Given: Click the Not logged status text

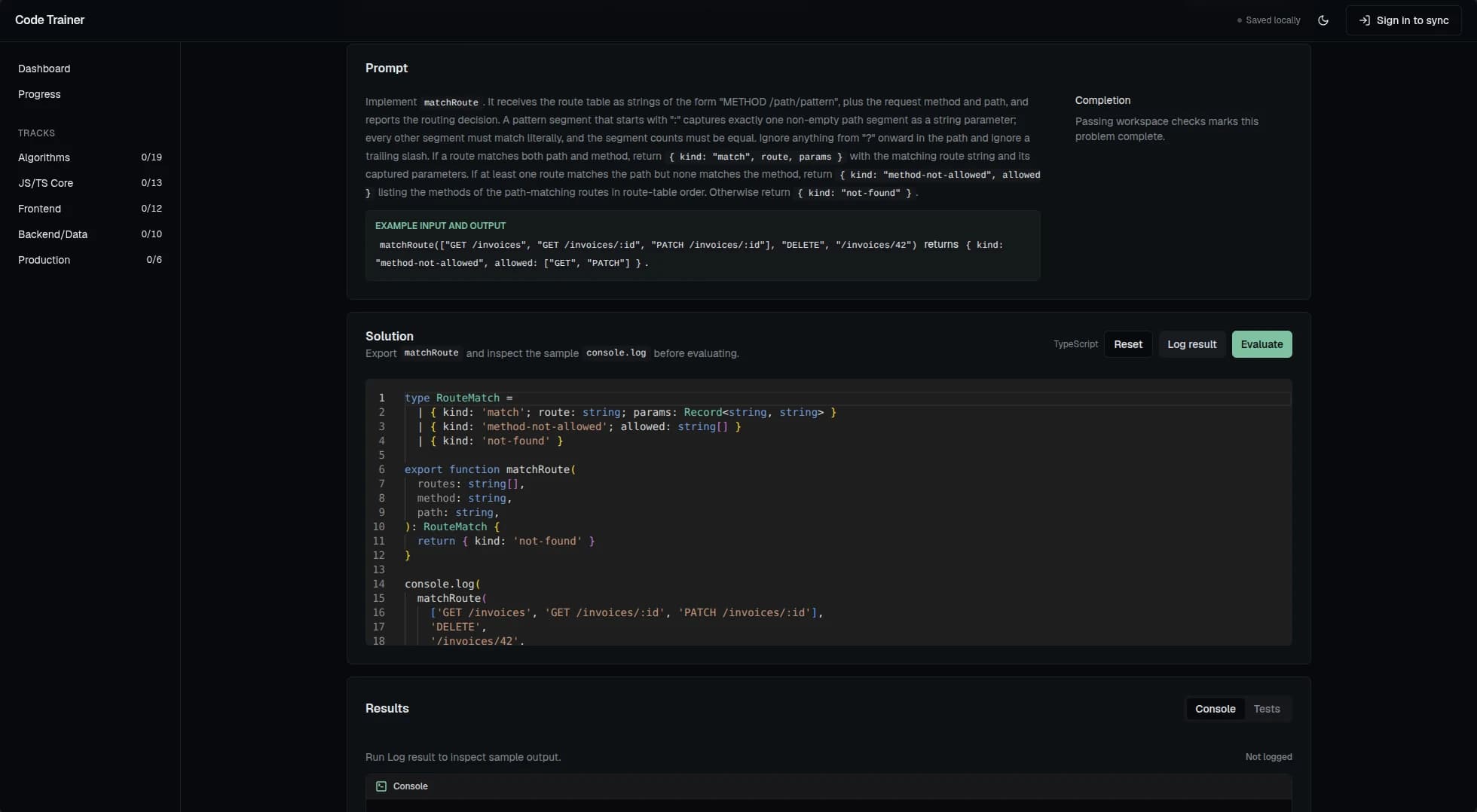Looking at the screenshot, I should pos(1268,757).
